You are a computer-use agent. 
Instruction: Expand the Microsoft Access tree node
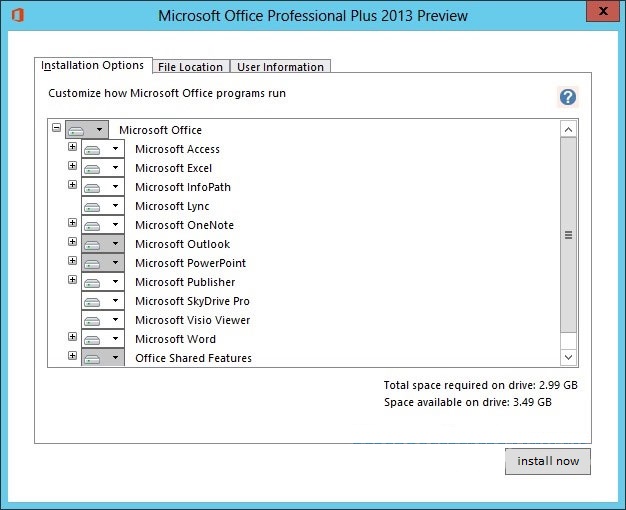[x=72, y=147]
